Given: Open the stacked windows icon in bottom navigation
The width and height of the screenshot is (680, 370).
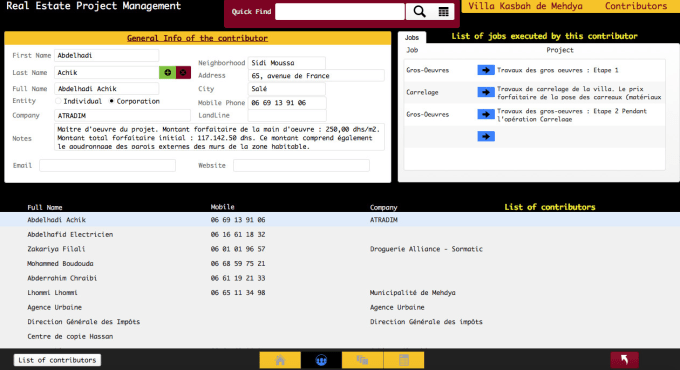Looking at the screenshot, I should point(362,360).
